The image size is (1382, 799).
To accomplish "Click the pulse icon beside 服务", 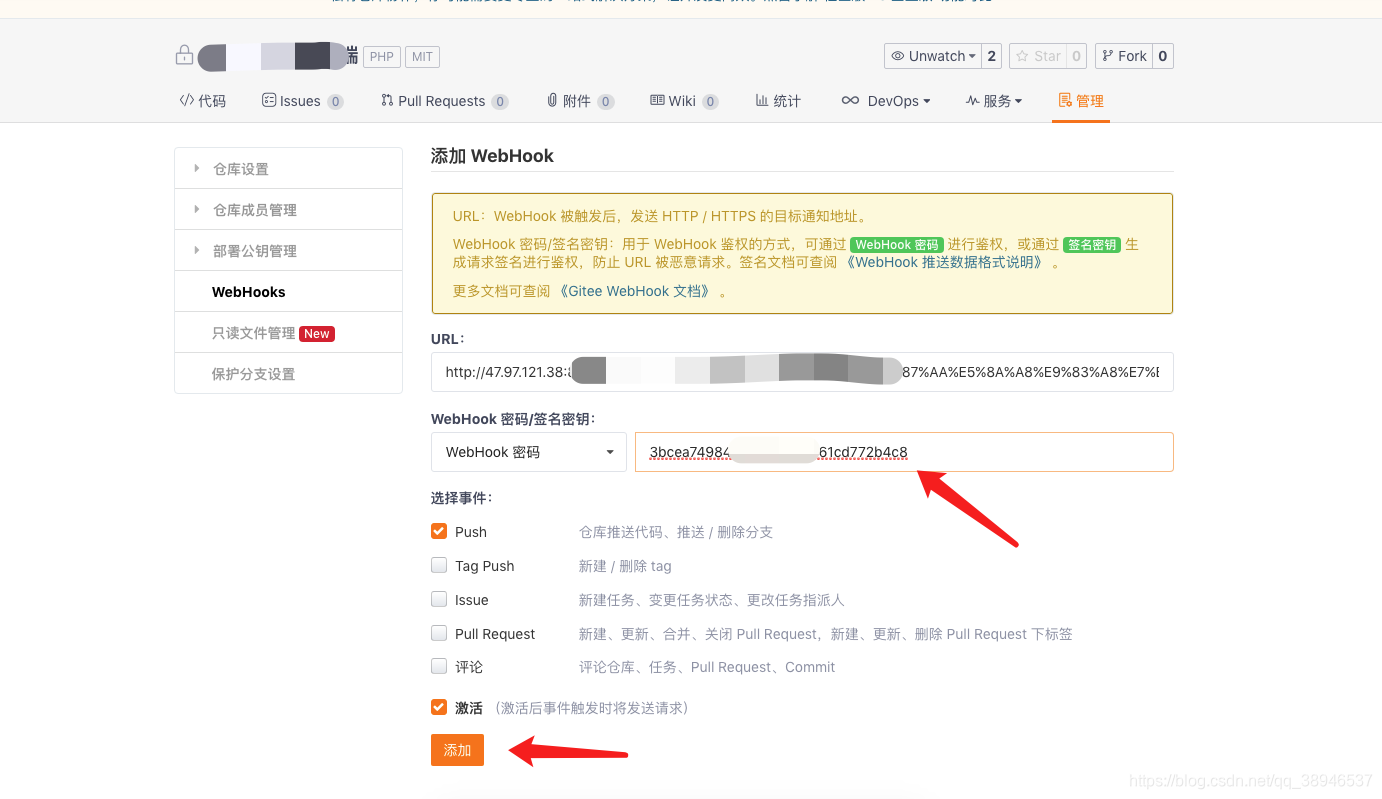I will coord(972,101).
